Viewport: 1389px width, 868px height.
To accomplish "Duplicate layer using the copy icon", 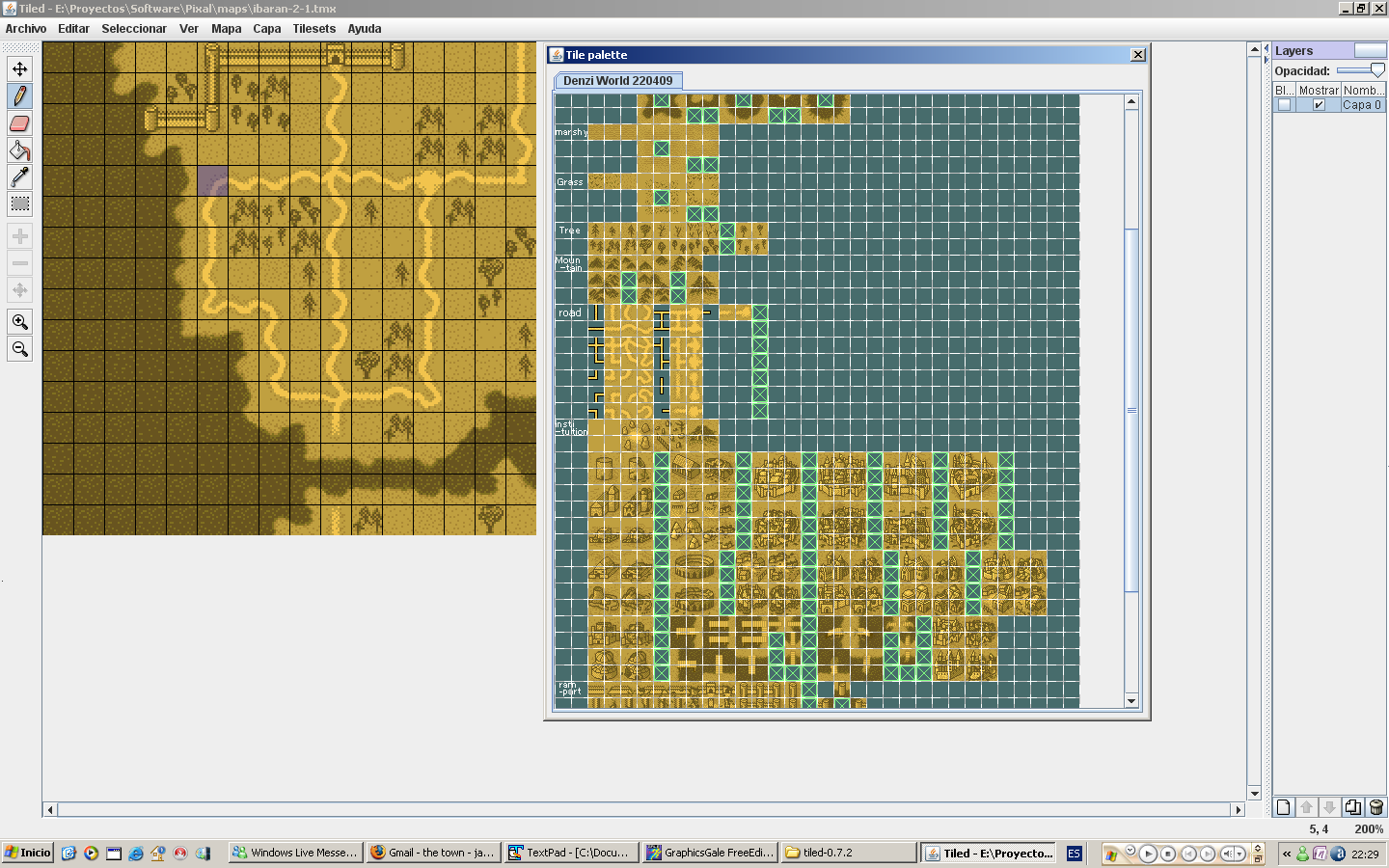I will point(1353,807).
